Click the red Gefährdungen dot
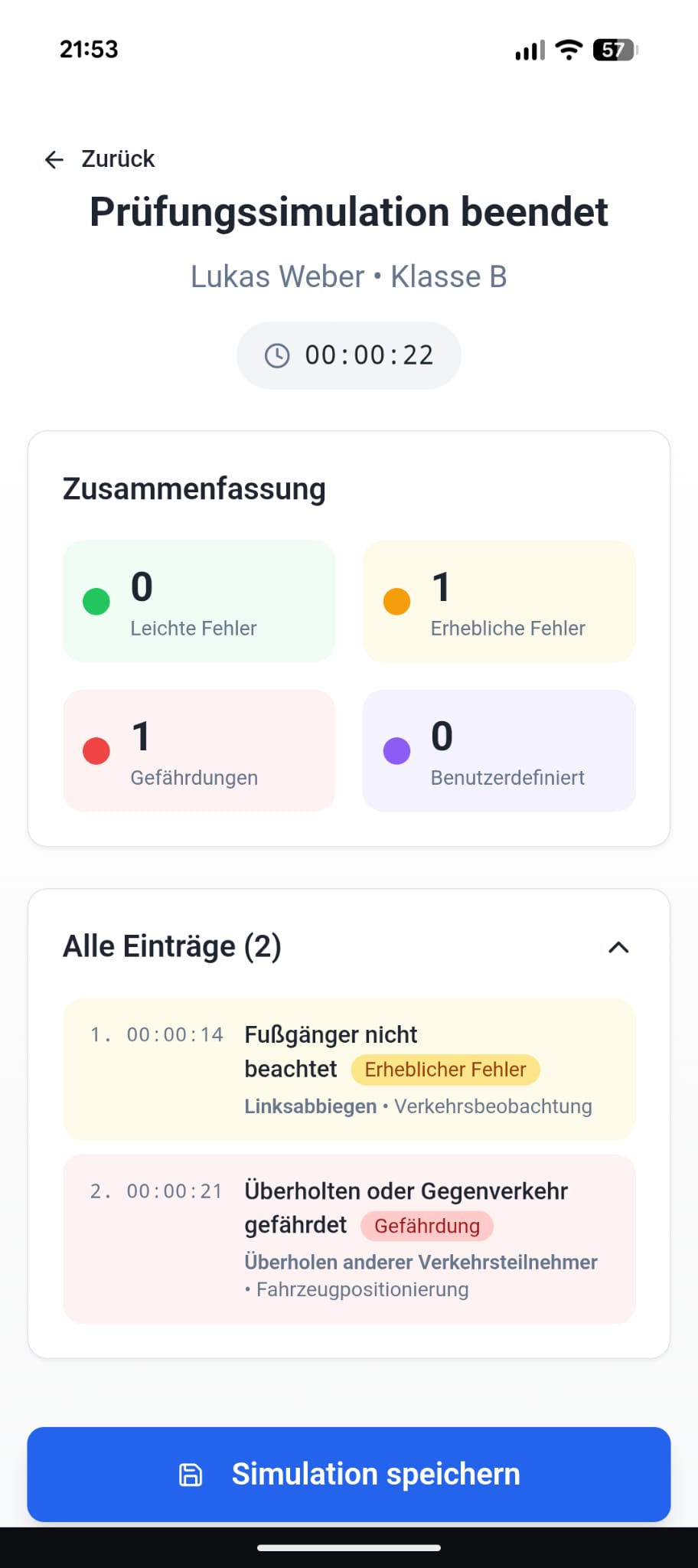Viewport: 698px width, 1568px height. point(96,751)
